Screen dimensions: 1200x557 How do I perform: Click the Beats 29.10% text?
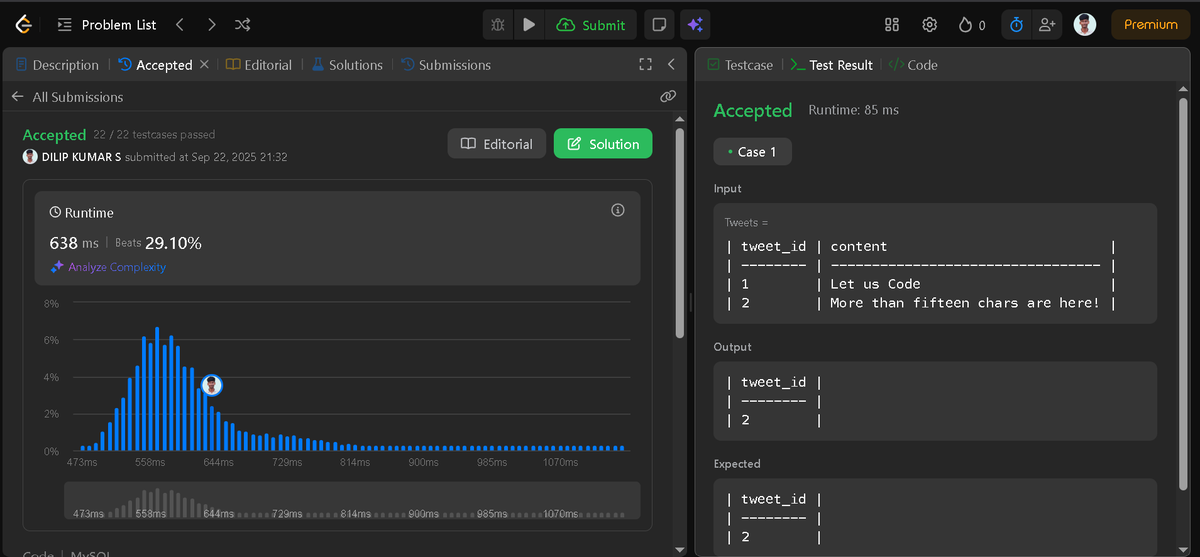[158, 243]
